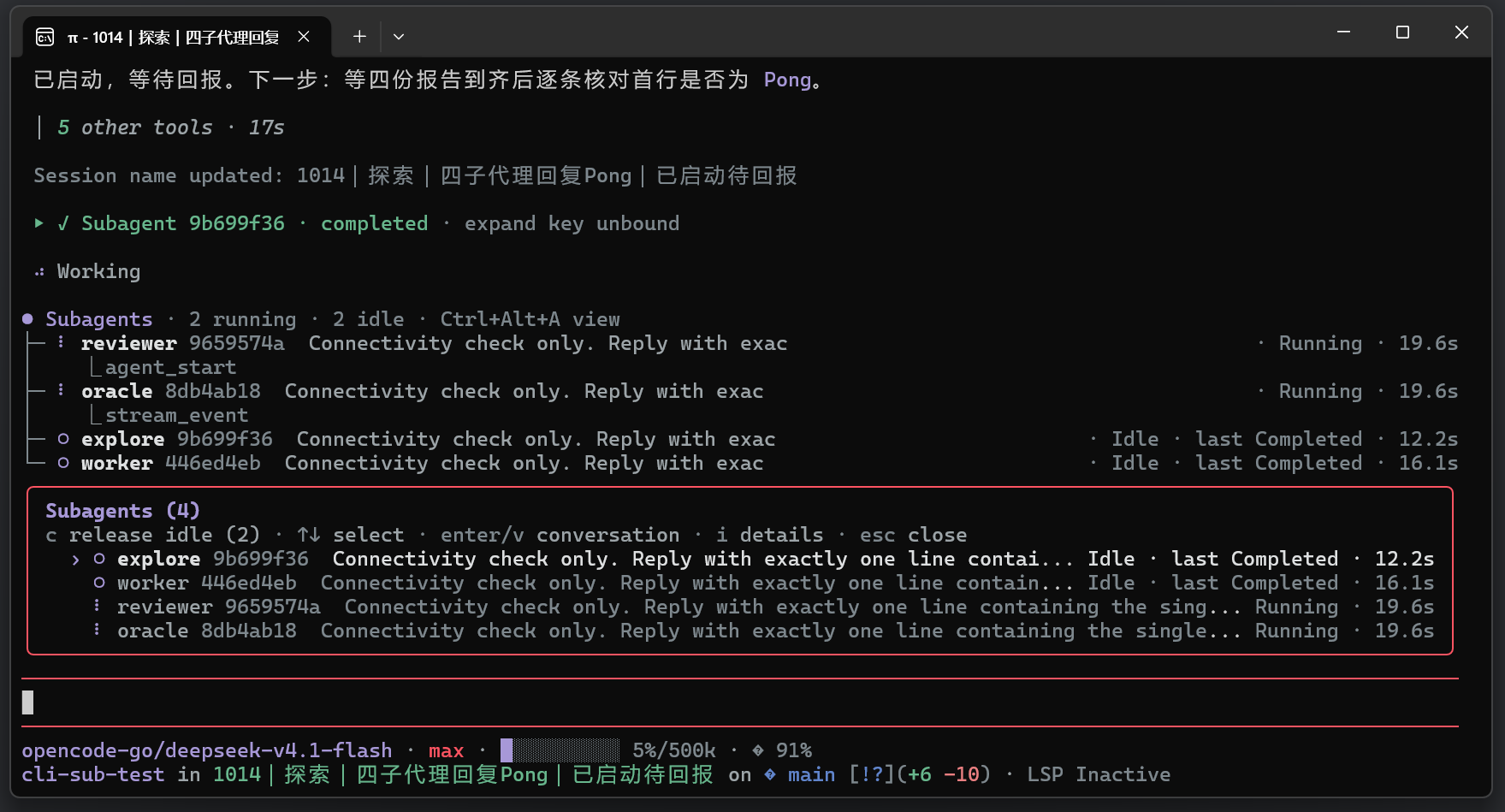The image size is (1505, 812).
Task: Click the 'Subagents' header label in tree
Action: (99, 319)
